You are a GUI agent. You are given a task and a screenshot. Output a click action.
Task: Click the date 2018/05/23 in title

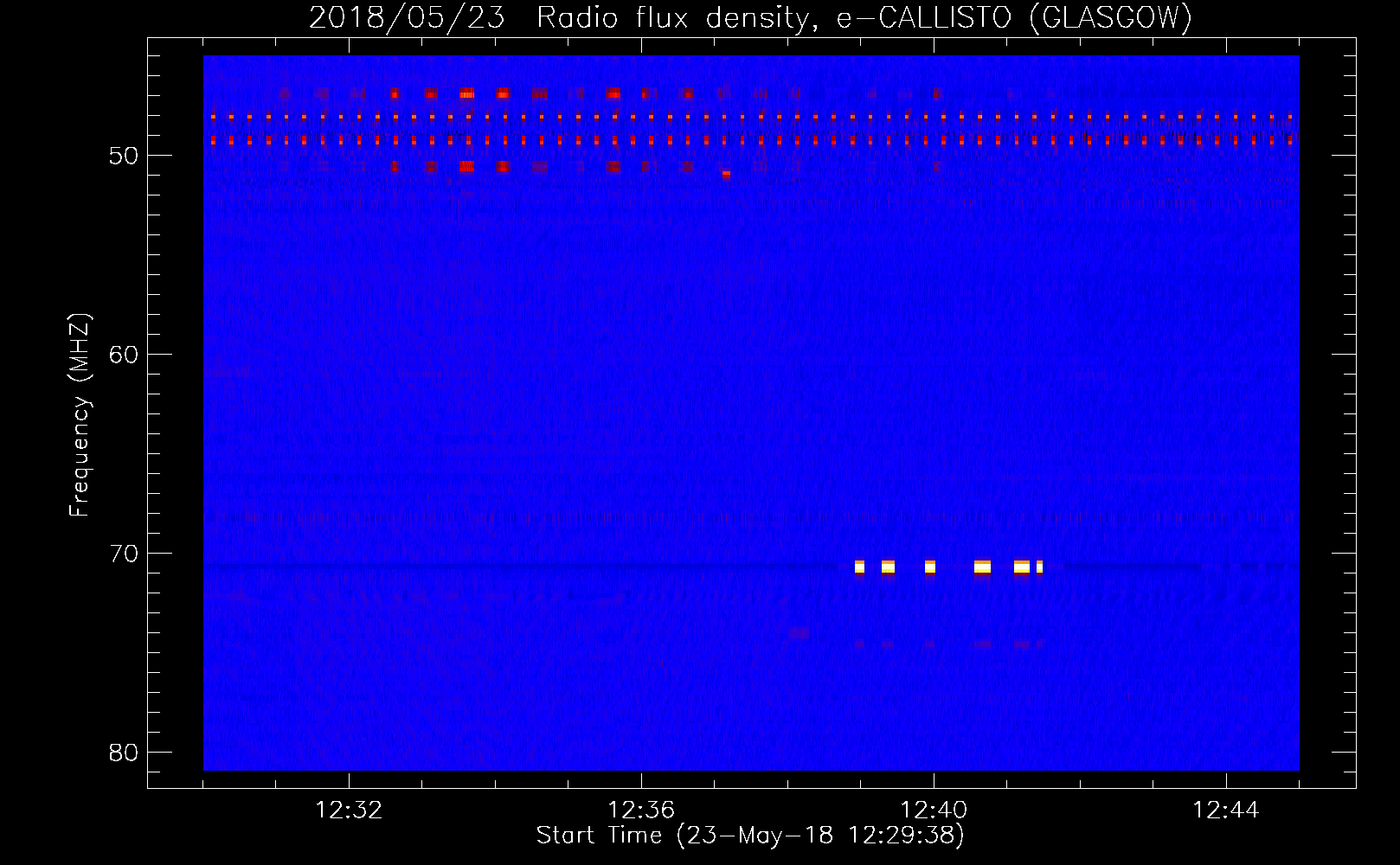(407, 17)
